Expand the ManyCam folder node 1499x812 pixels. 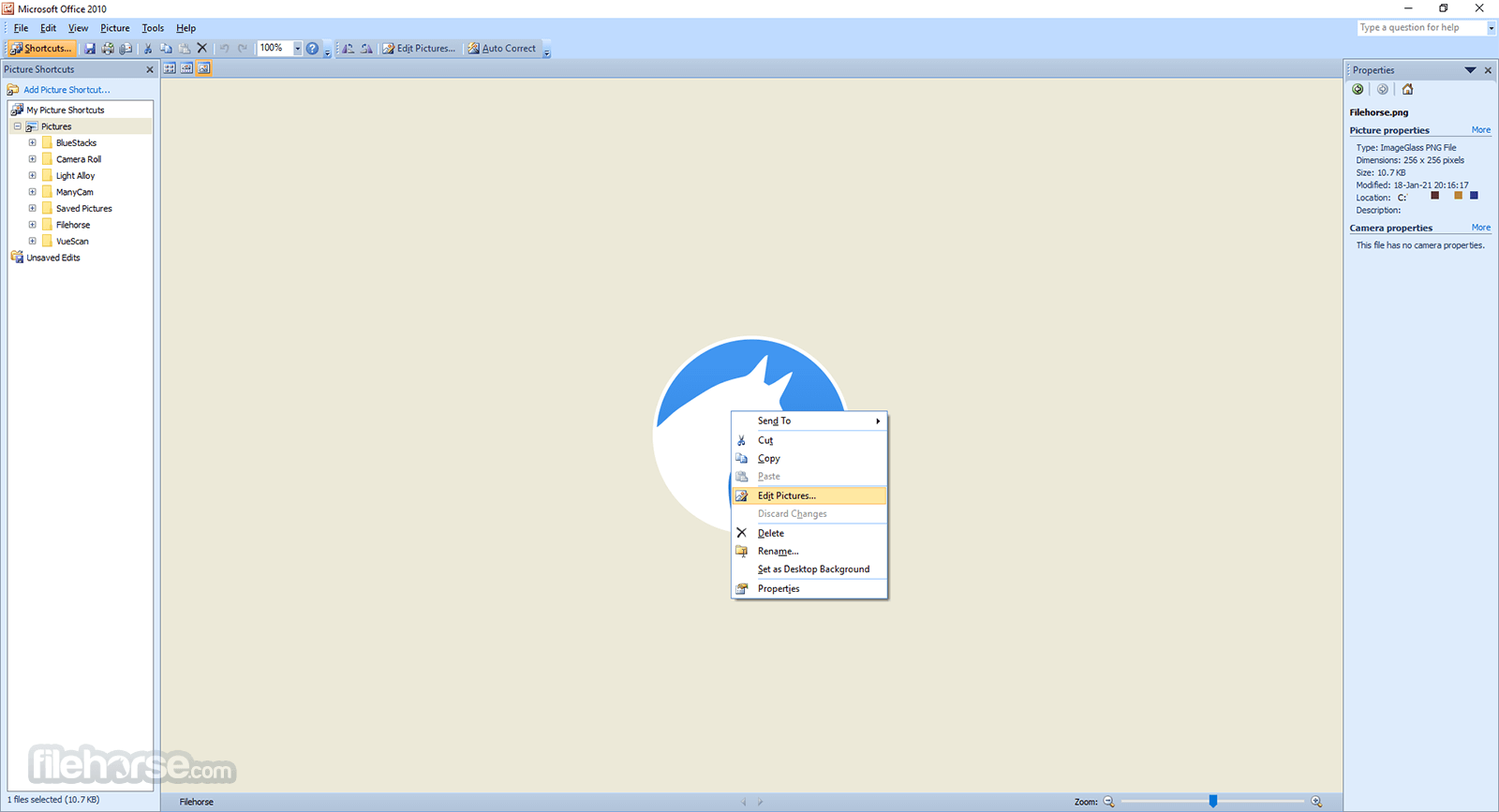pyautogui.click(x=32, y=192)
